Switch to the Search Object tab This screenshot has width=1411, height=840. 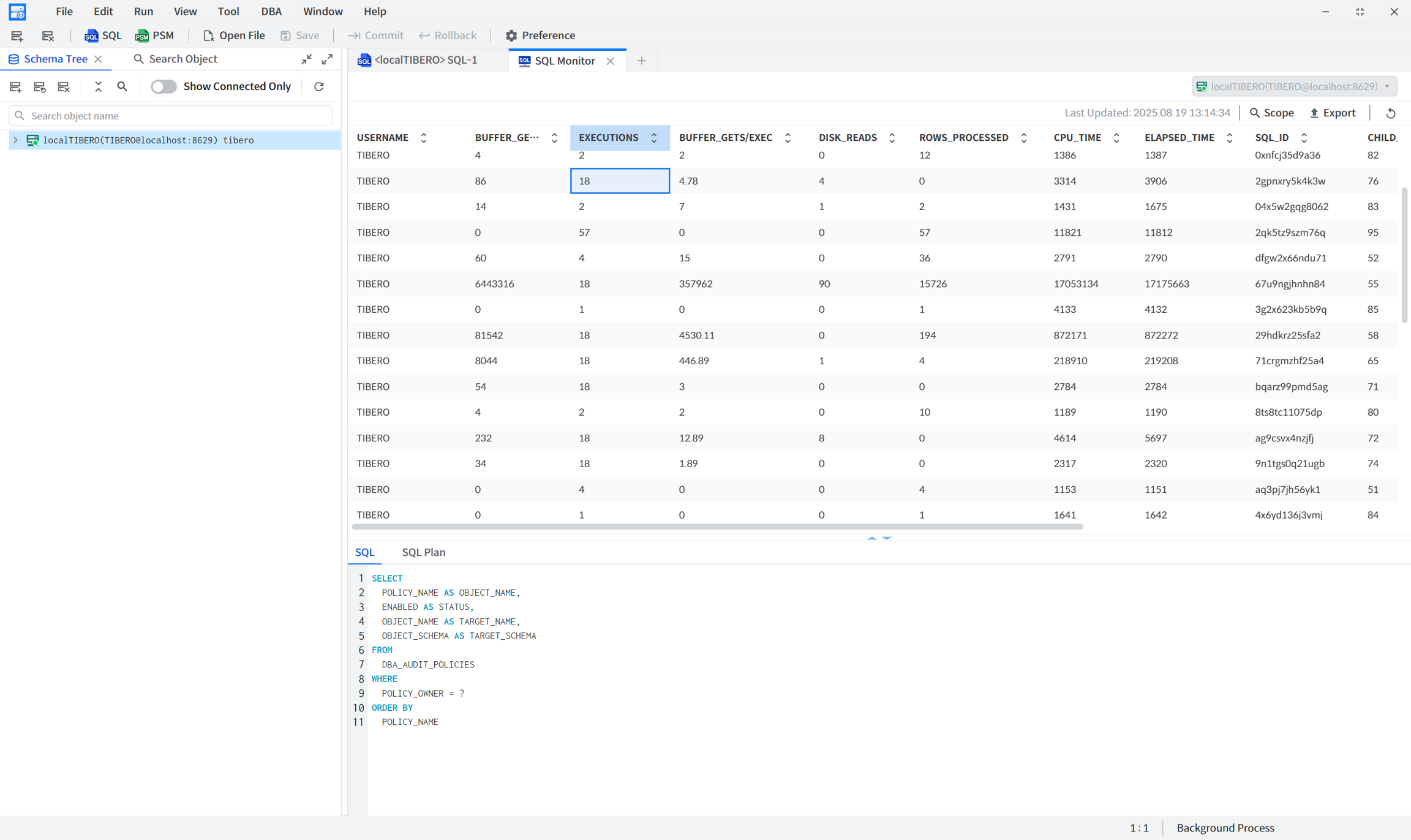pyautogui.click(x=176, y=59)
